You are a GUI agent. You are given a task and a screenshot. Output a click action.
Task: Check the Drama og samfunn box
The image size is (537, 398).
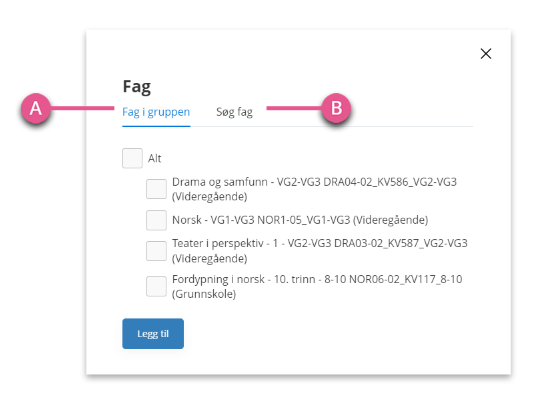point(156,189)
